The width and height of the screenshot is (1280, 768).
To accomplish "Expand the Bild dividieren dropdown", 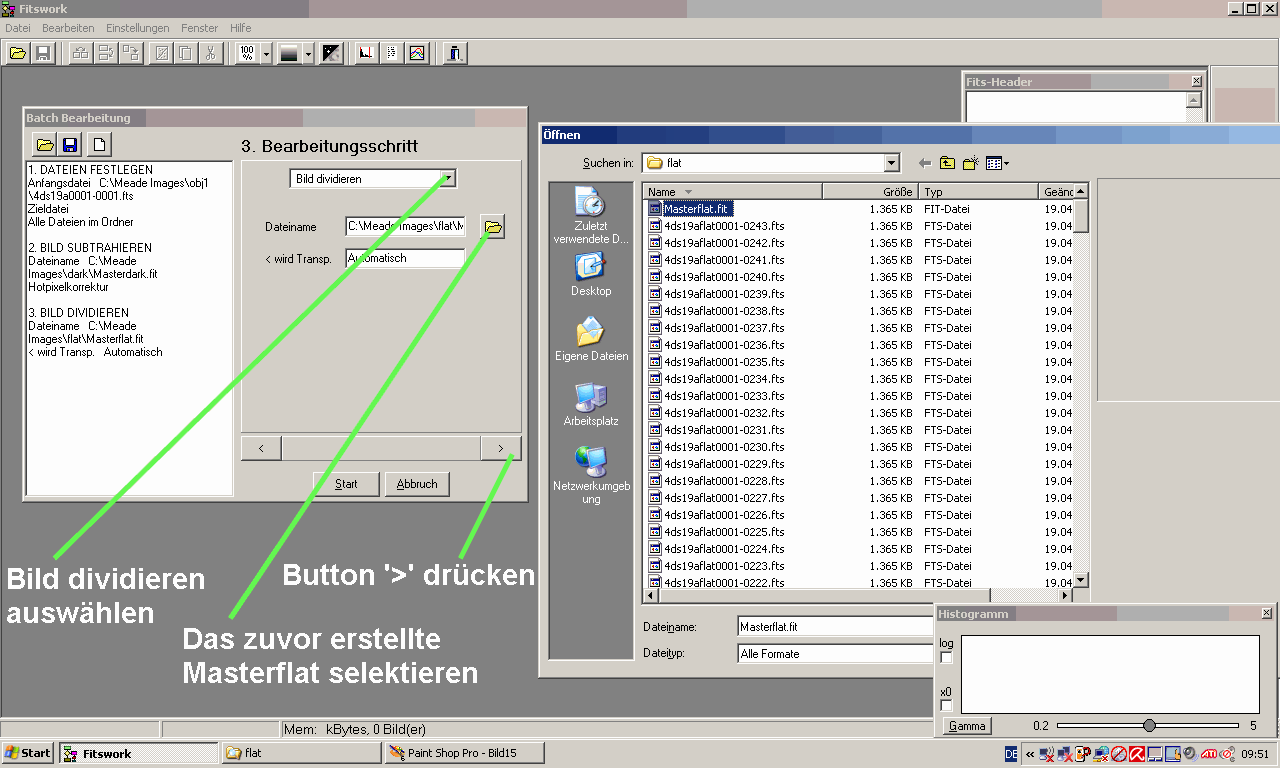I will click(449, 179).
